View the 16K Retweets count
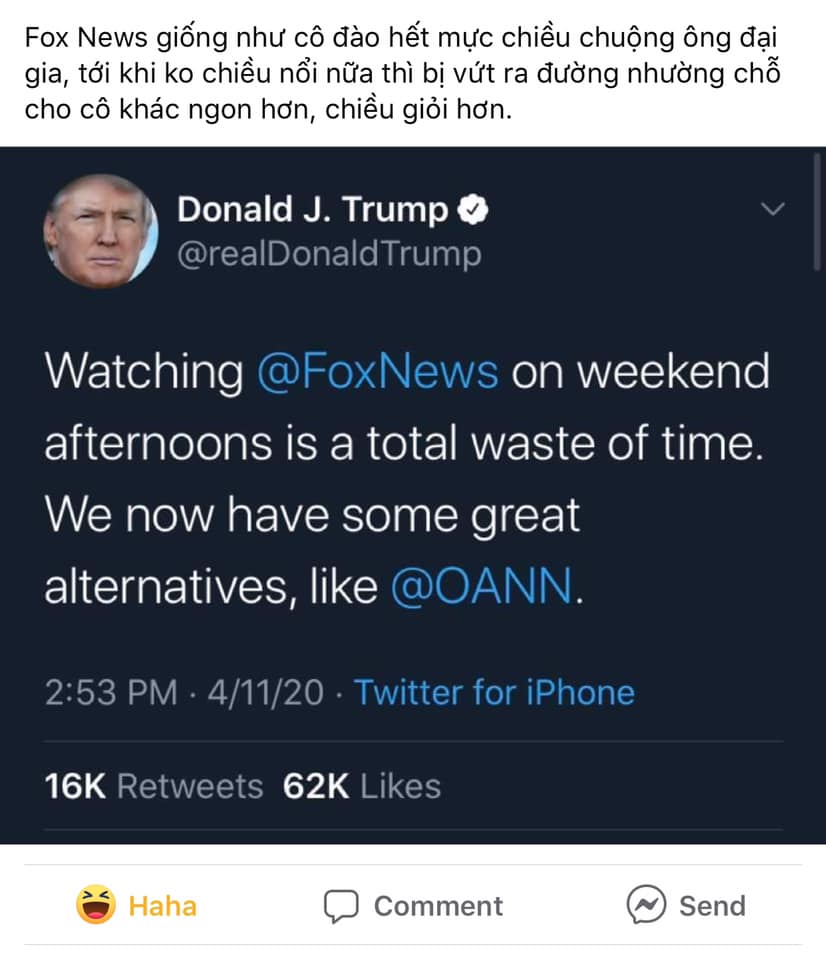This screenshot has width=826, height=960. click(154, 786)
